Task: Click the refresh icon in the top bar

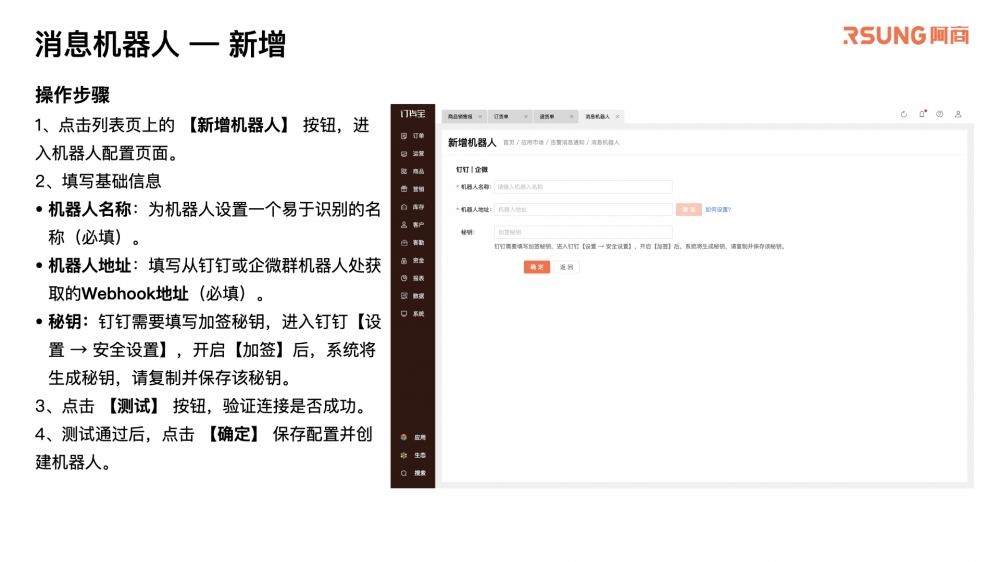Action: click(904, 114)
